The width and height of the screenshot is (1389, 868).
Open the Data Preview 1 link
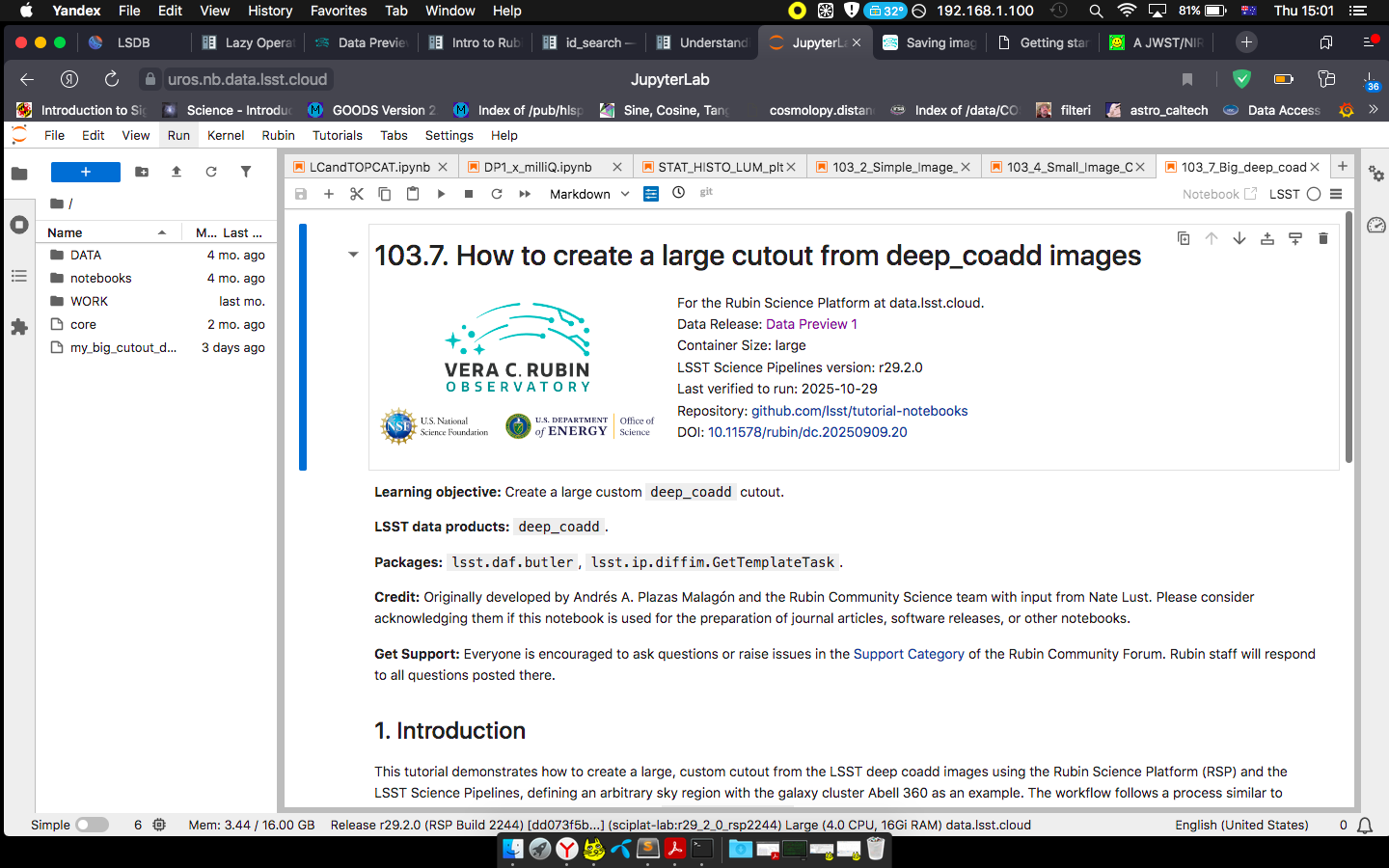pos(811,324)
